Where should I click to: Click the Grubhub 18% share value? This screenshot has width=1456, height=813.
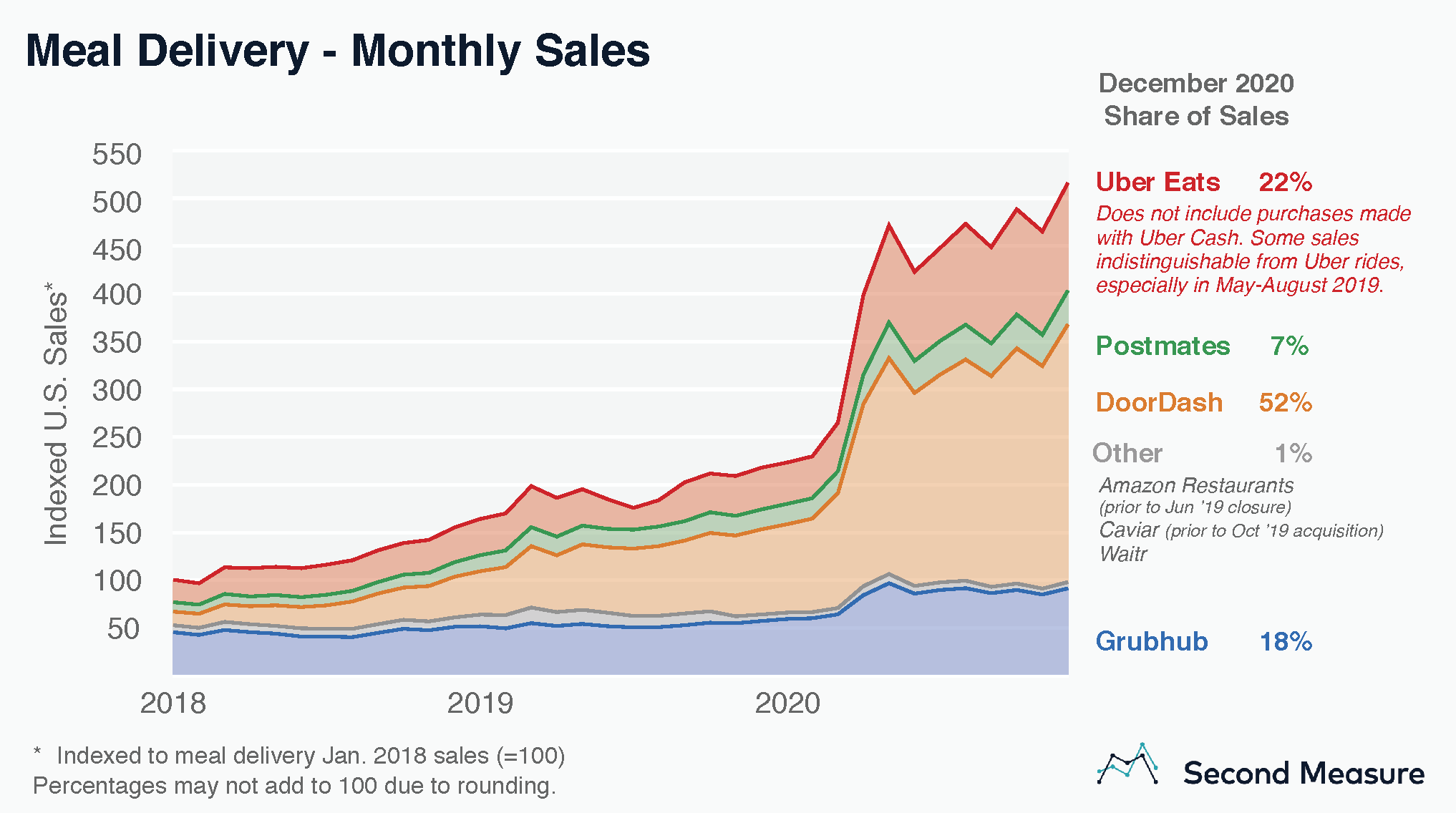[1286, 641]
